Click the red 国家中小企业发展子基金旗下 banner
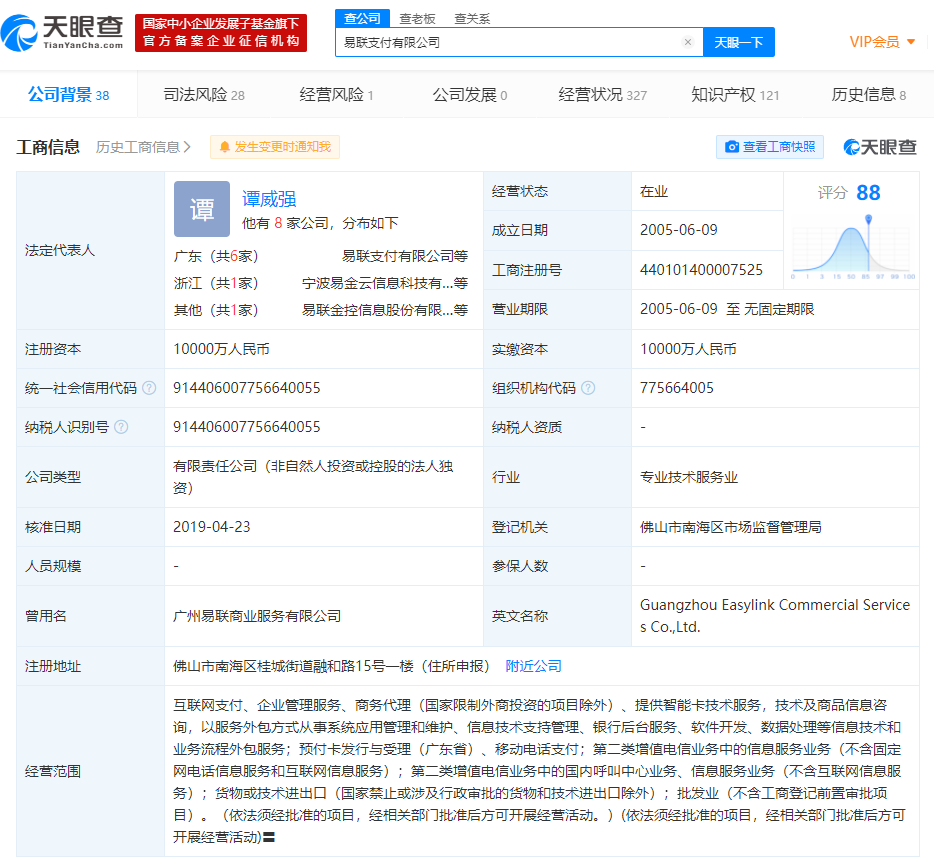 click(221, 33)
